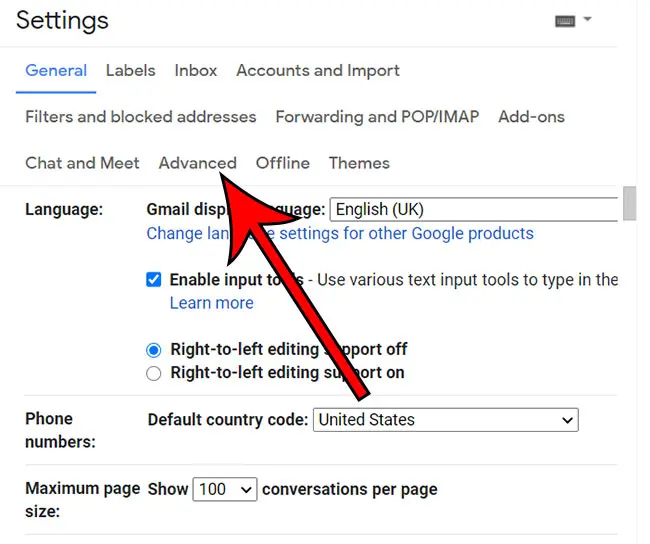
Task: Open the Default country code dropdown
Action: (x=445, y=420)
